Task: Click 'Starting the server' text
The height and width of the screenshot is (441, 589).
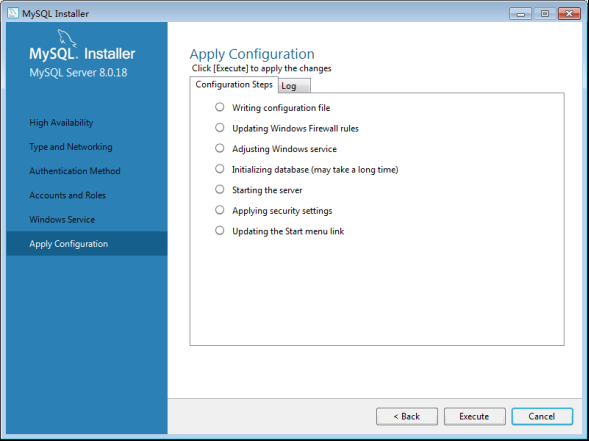Action: (267, 190)
